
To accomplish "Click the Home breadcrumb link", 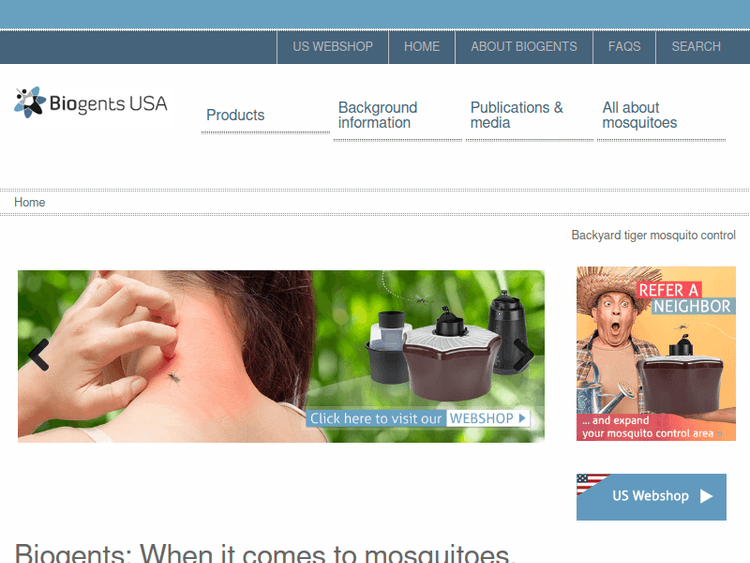I will click(x=30, y=202).
